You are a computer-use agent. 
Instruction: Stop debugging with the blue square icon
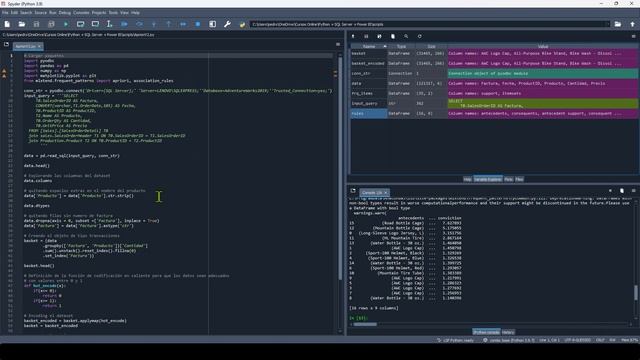point(198,24)
